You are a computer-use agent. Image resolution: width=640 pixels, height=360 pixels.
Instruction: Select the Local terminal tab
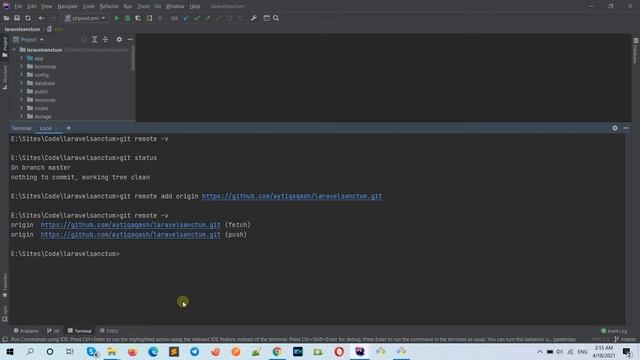45,128
